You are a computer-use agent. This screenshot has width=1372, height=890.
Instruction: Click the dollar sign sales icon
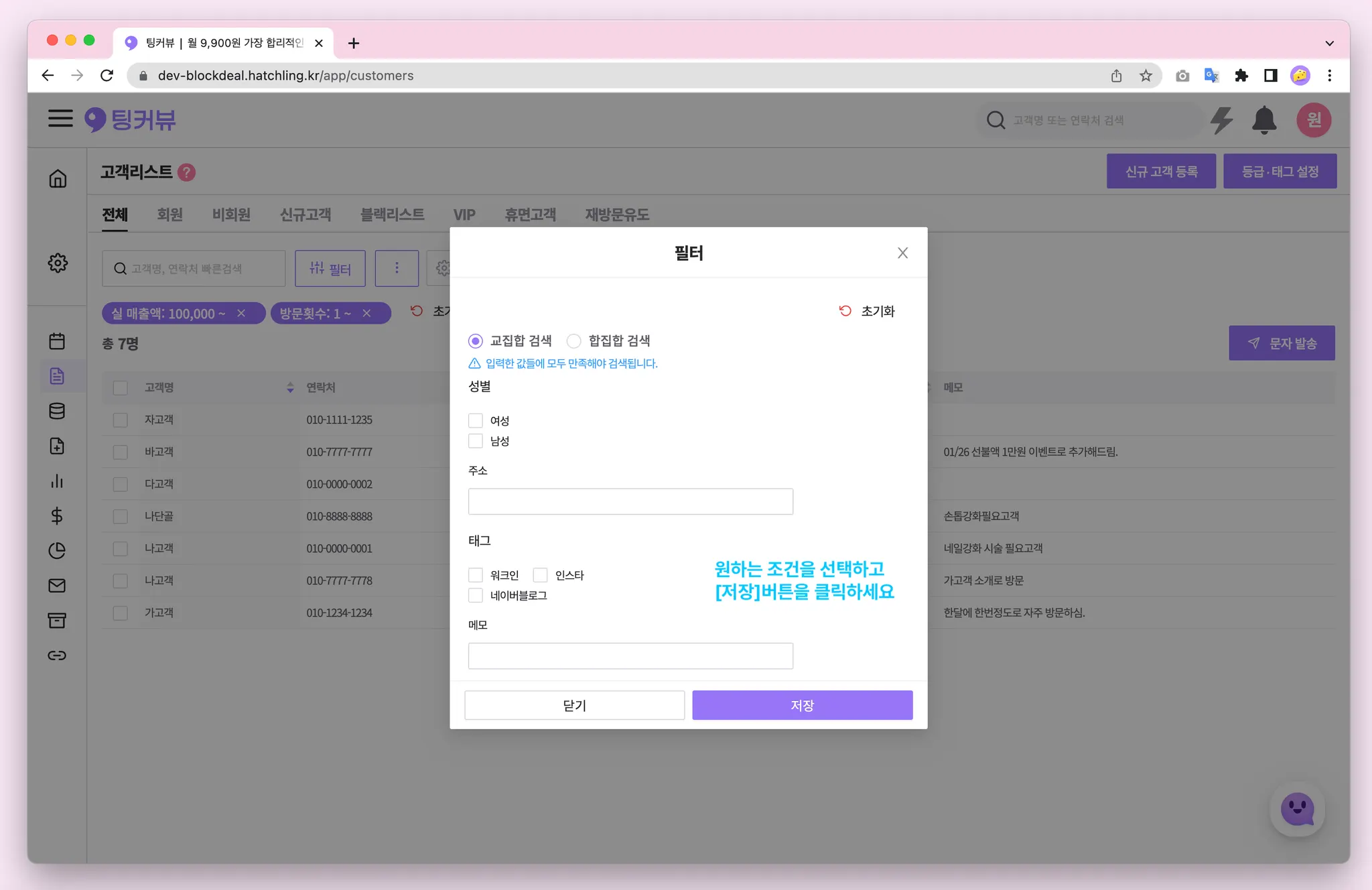(57, 515)
